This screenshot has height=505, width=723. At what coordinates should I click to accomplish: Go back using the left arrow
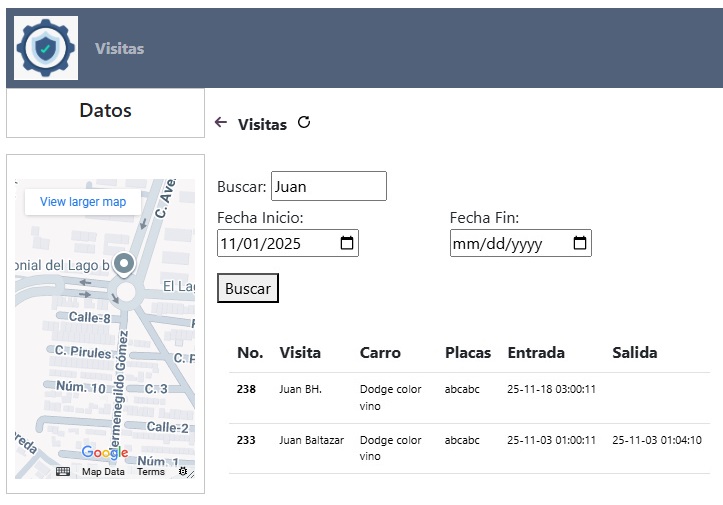(x=221, y=123)
